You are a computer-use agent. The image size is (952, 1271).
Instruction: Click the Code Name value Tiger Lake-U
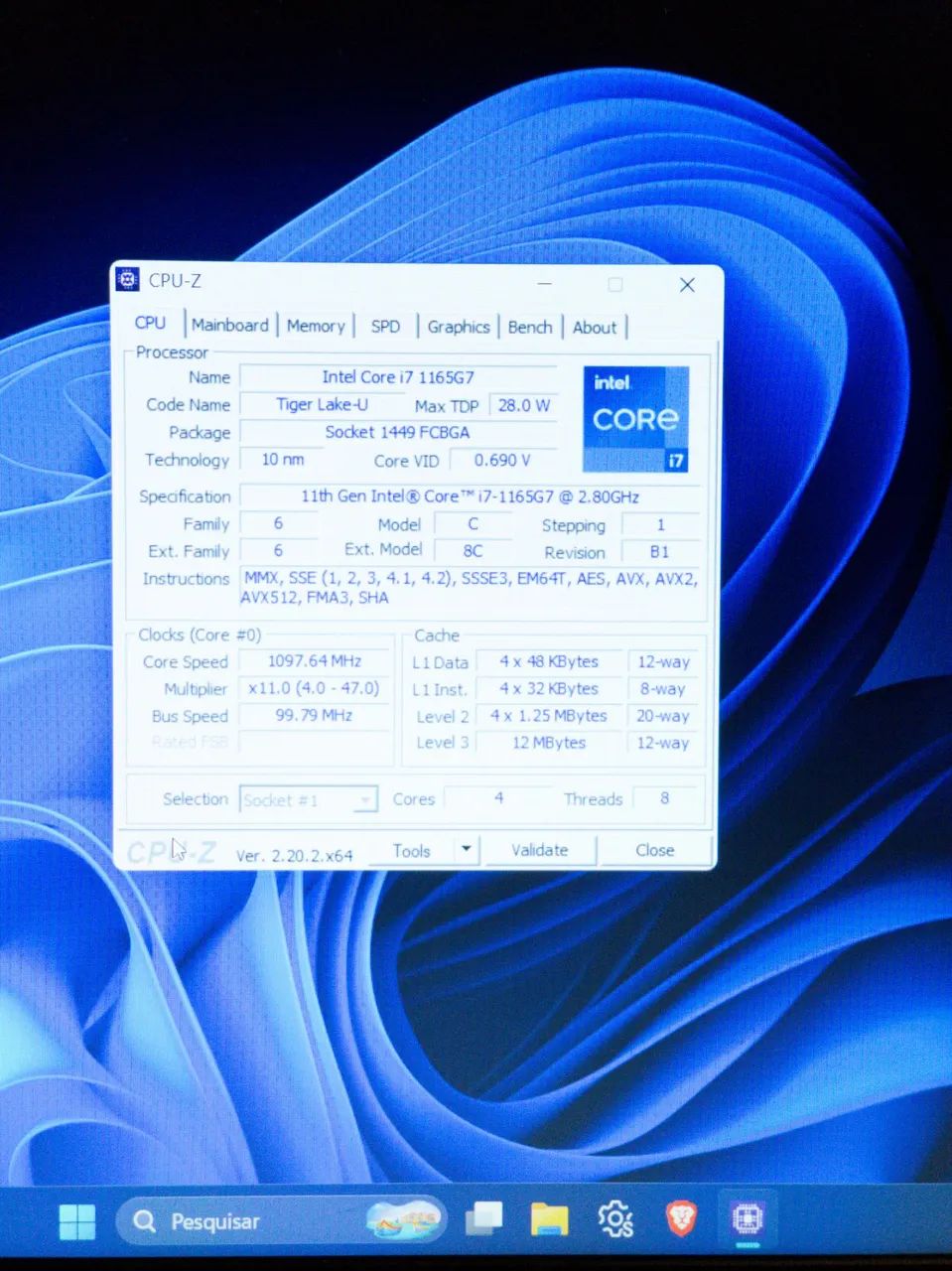(322, 404)
